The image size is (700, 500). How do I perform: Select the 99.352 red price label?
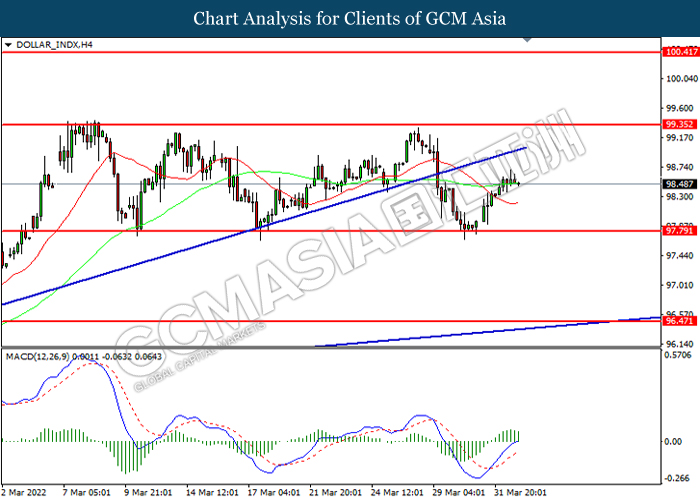click(x=680, y=125)
